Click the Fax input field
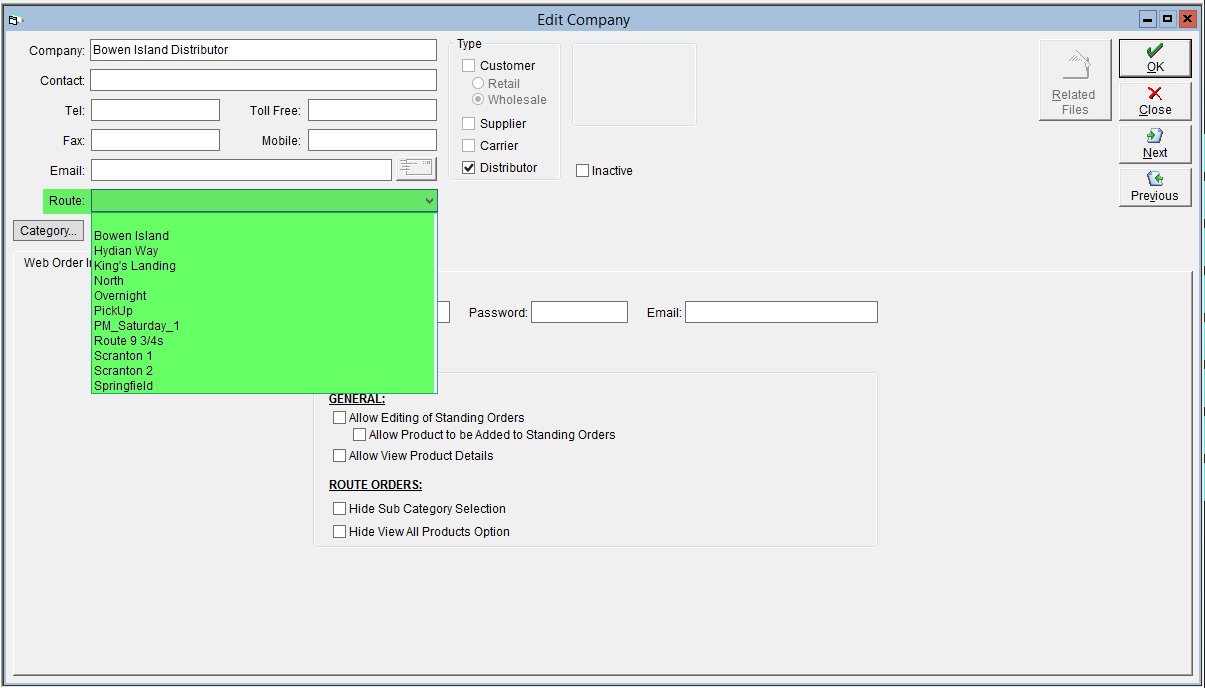Viewport: 1205px width, 688px height. [155, 140]
